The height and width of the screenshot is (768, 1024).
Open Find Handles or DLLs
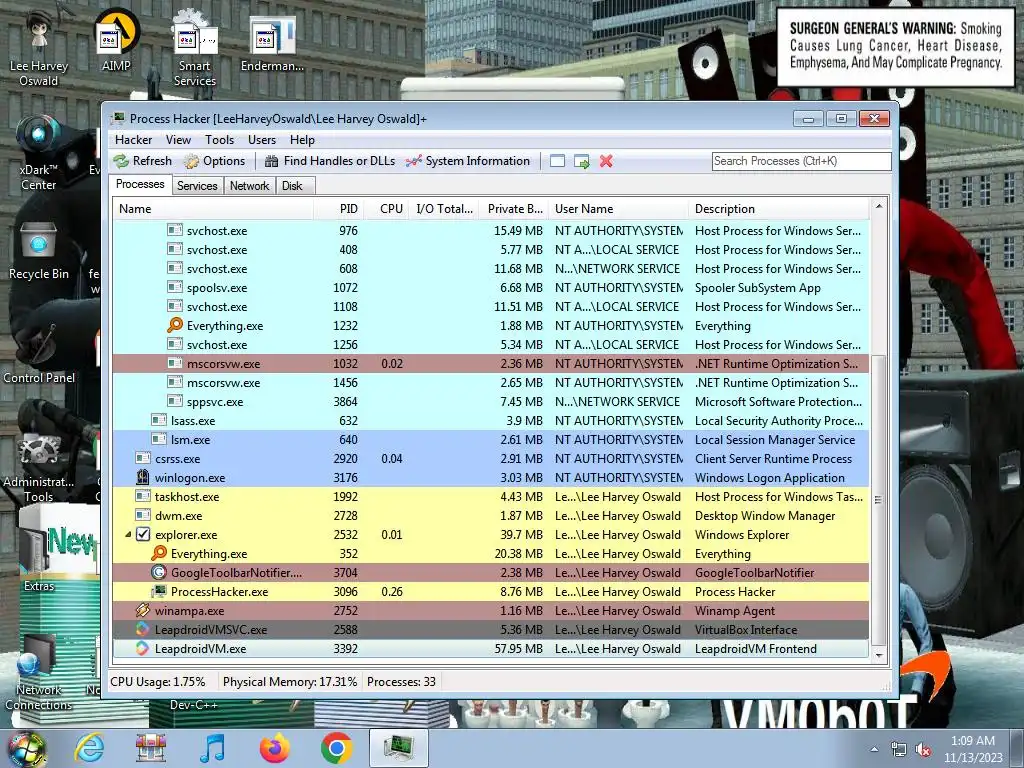[330, 161]
